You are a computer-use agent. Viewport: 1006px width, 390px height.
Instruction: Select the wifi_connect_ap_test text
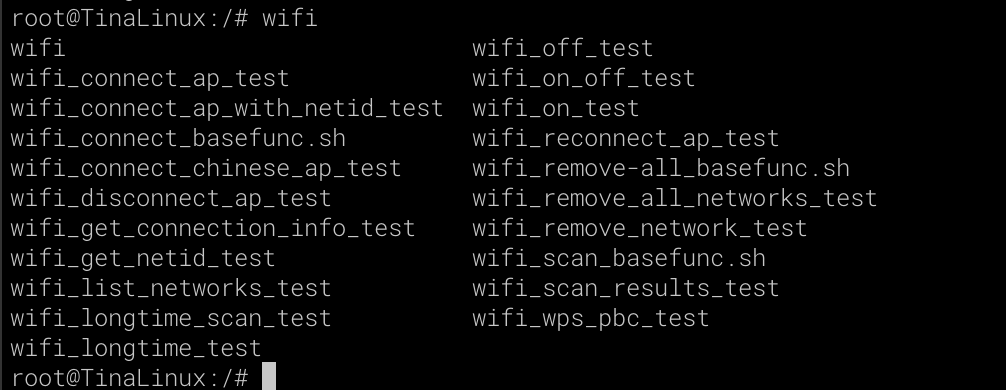pos(150,78)
